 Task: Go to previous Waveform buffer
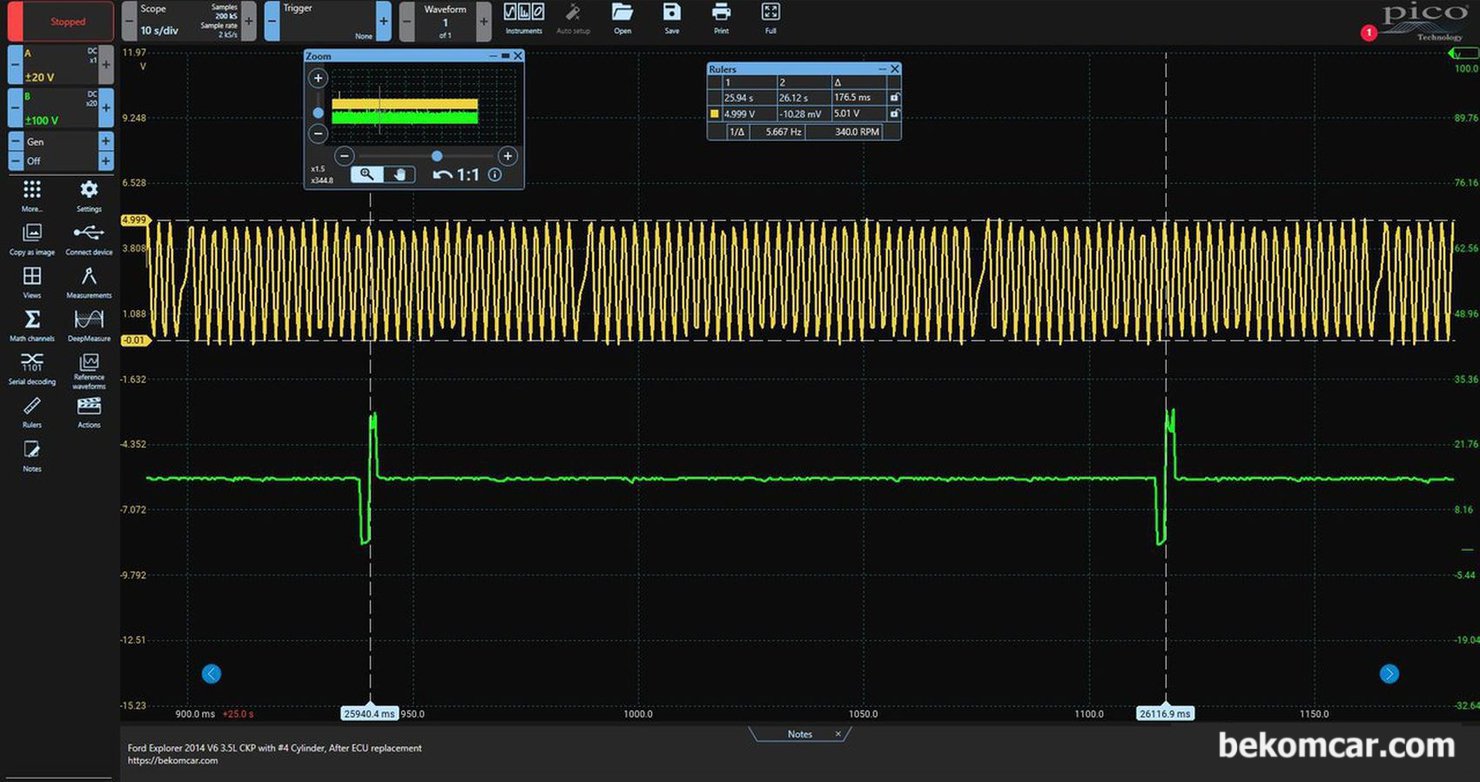pos(407,21)
